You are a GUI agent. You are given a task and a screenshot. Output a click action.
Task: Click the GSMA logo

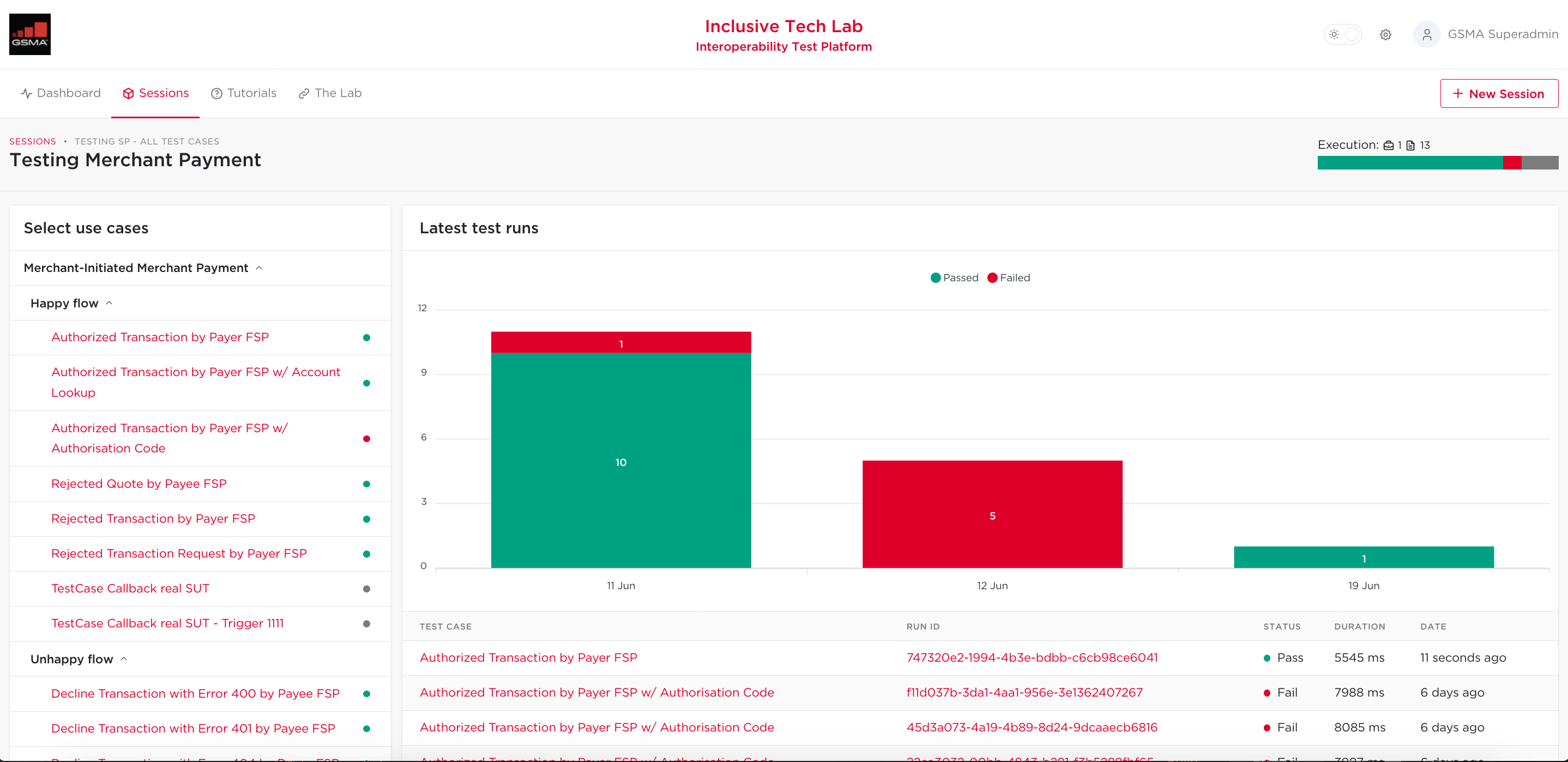[x=30, y=34]
